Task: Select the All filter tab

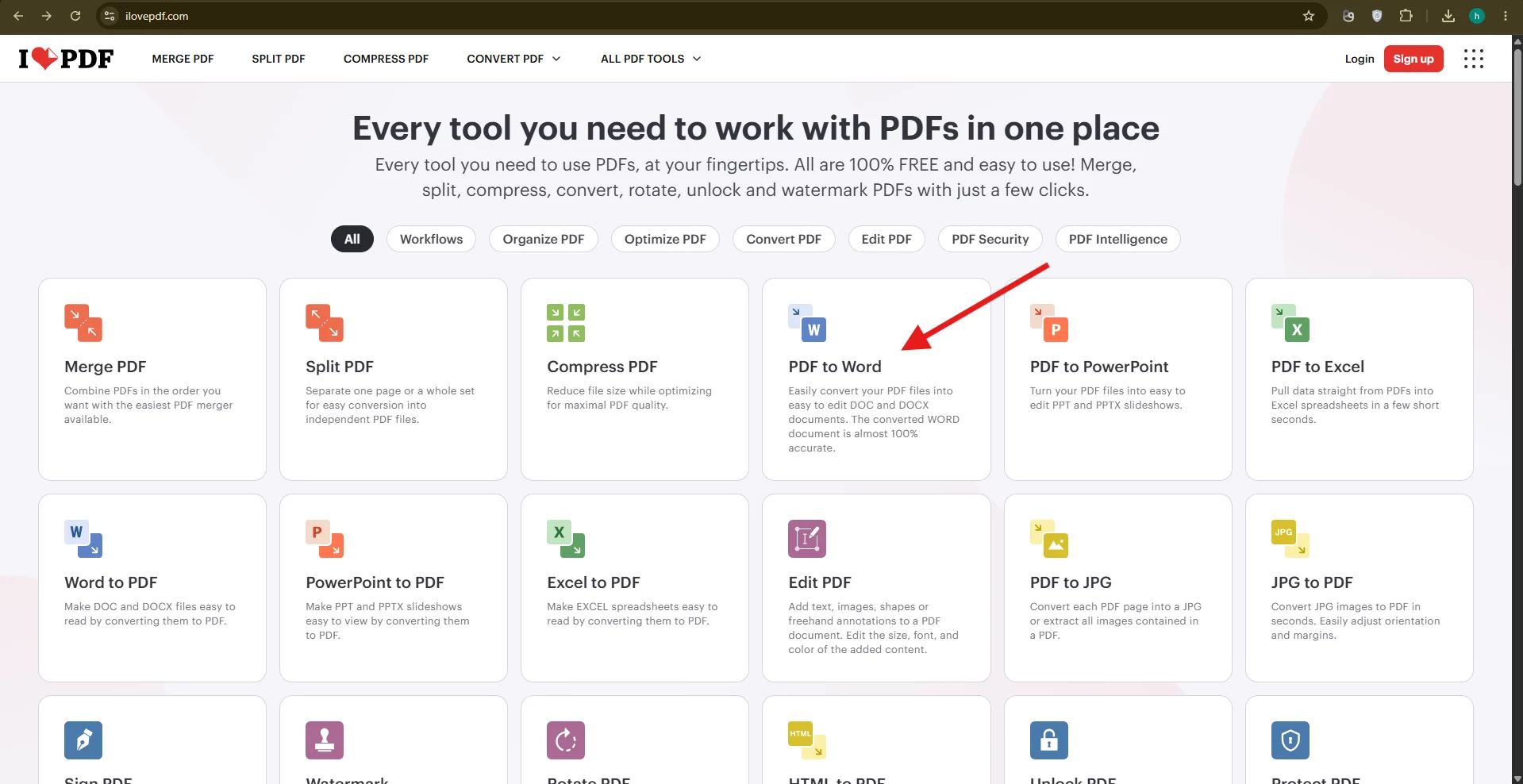Action: (352, 239)
